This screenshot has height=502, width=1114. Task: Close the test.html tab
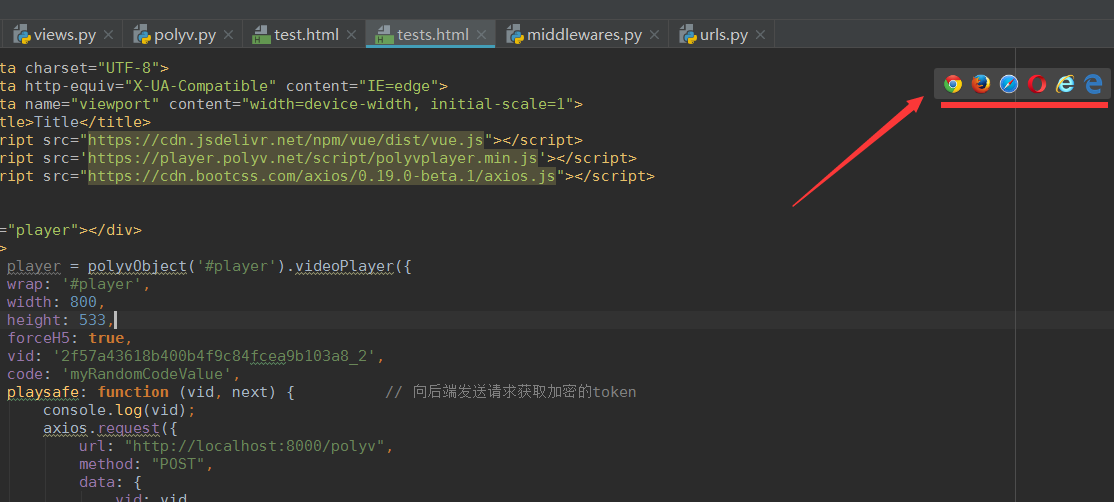(352, 34)
